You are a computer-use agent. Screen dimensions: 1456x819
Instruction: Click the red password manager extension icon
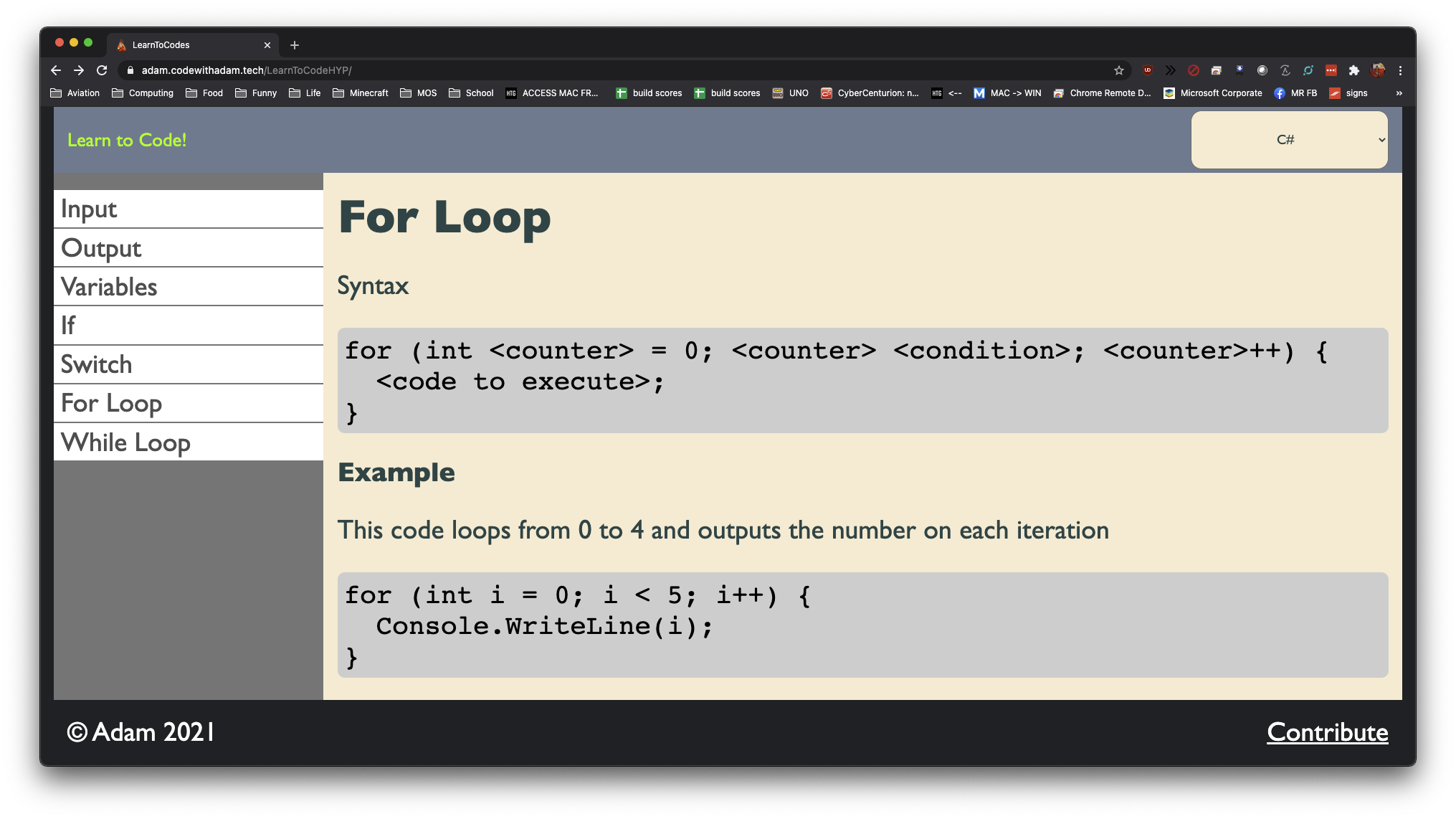tap(1331, 70)
